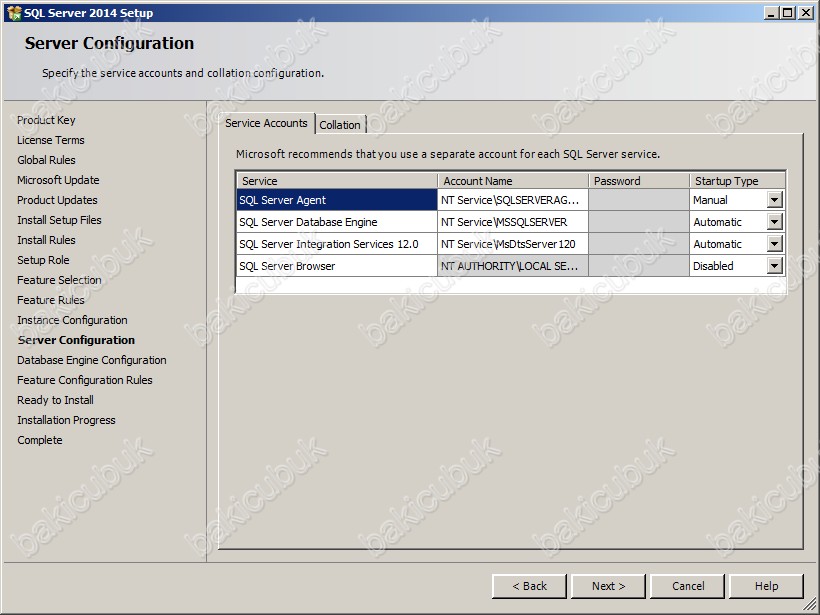Click Install Rules in the setup steps
The width and height of the screenshot is (820, 615).
click(x=46, y=240)
